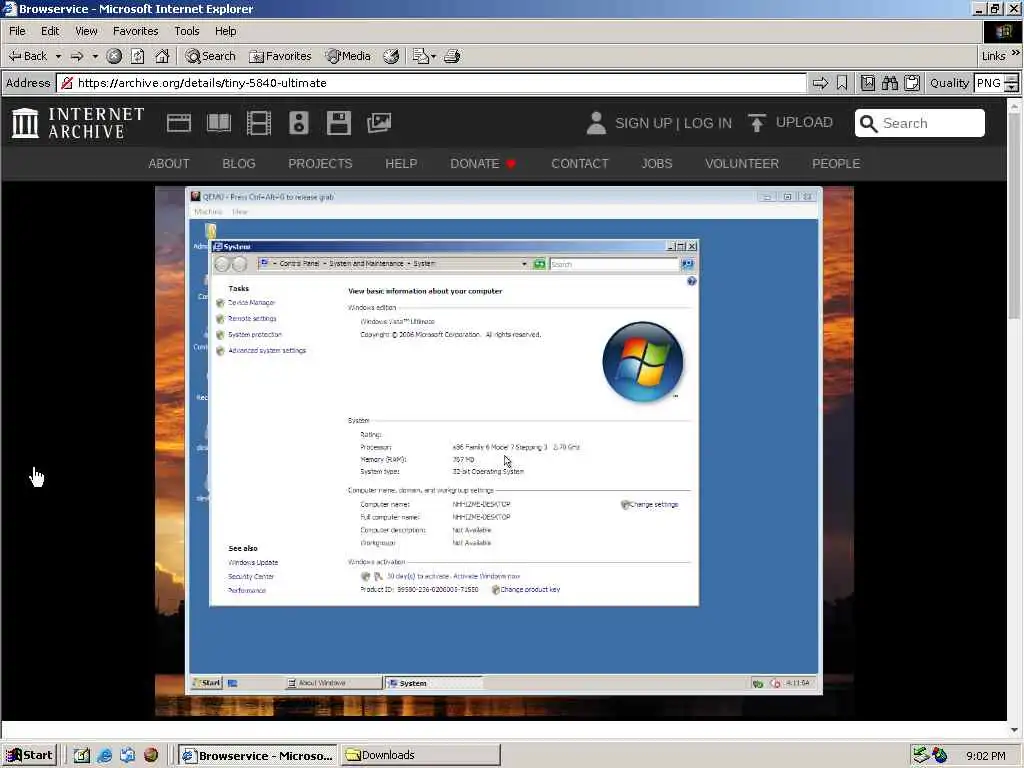Open the Windows Start button
The width and height of the screenshot is (1024, 768).
[x=29, y=755]
